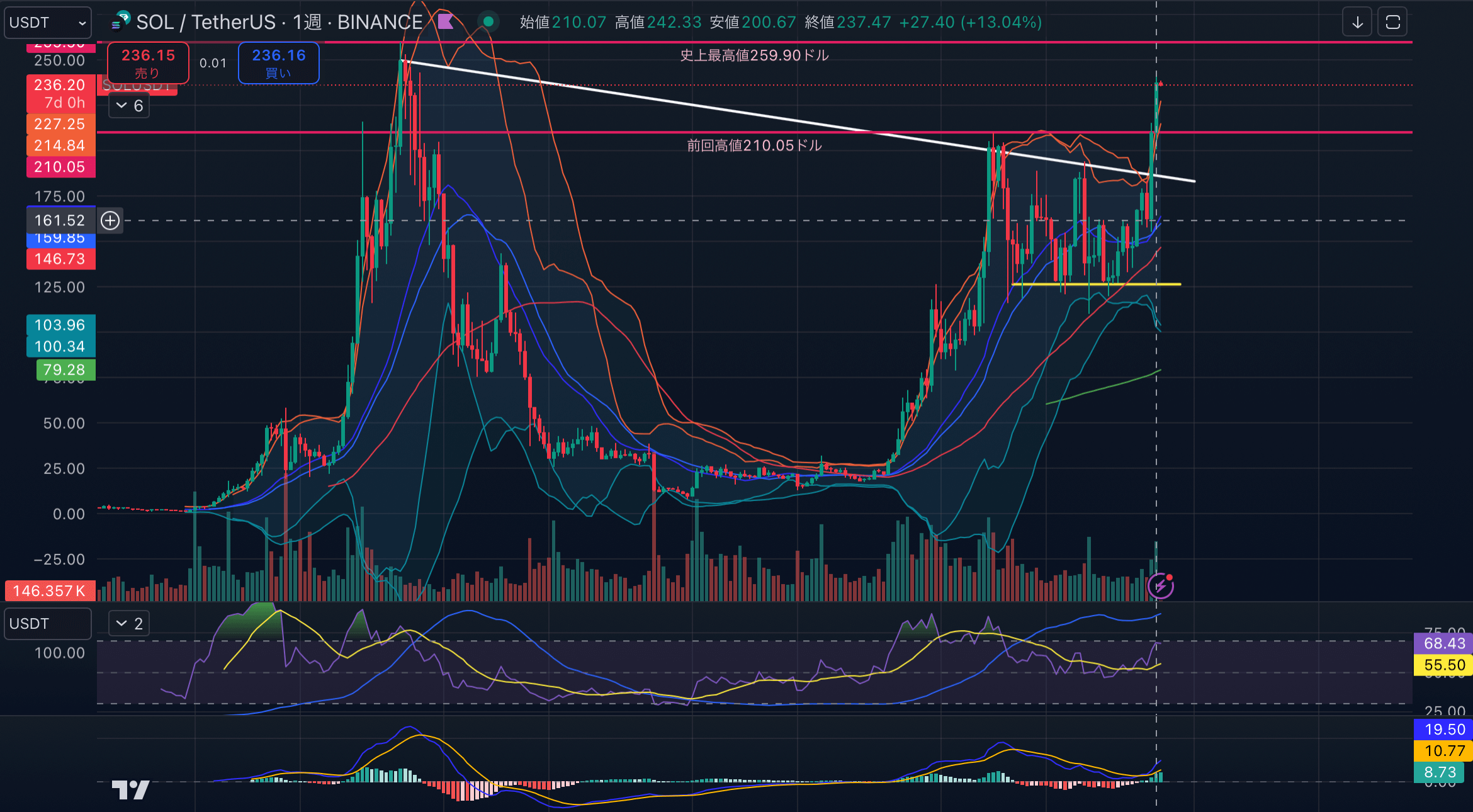The height and width of the screenshot is (812, 1473).
Task: Click the purple 68.43 RSI value label
Action: point(1443,643)
